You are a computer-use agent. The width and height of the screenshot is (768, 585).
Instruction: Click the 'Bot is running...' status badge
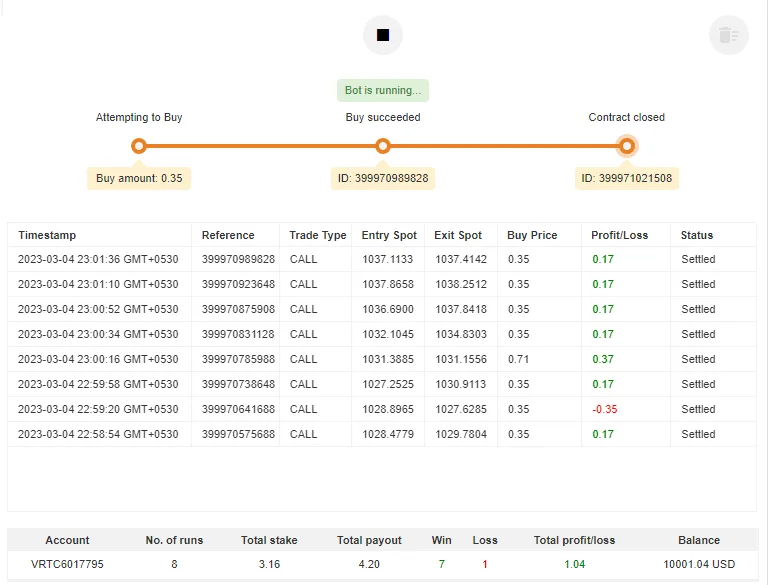click(383, 90)
